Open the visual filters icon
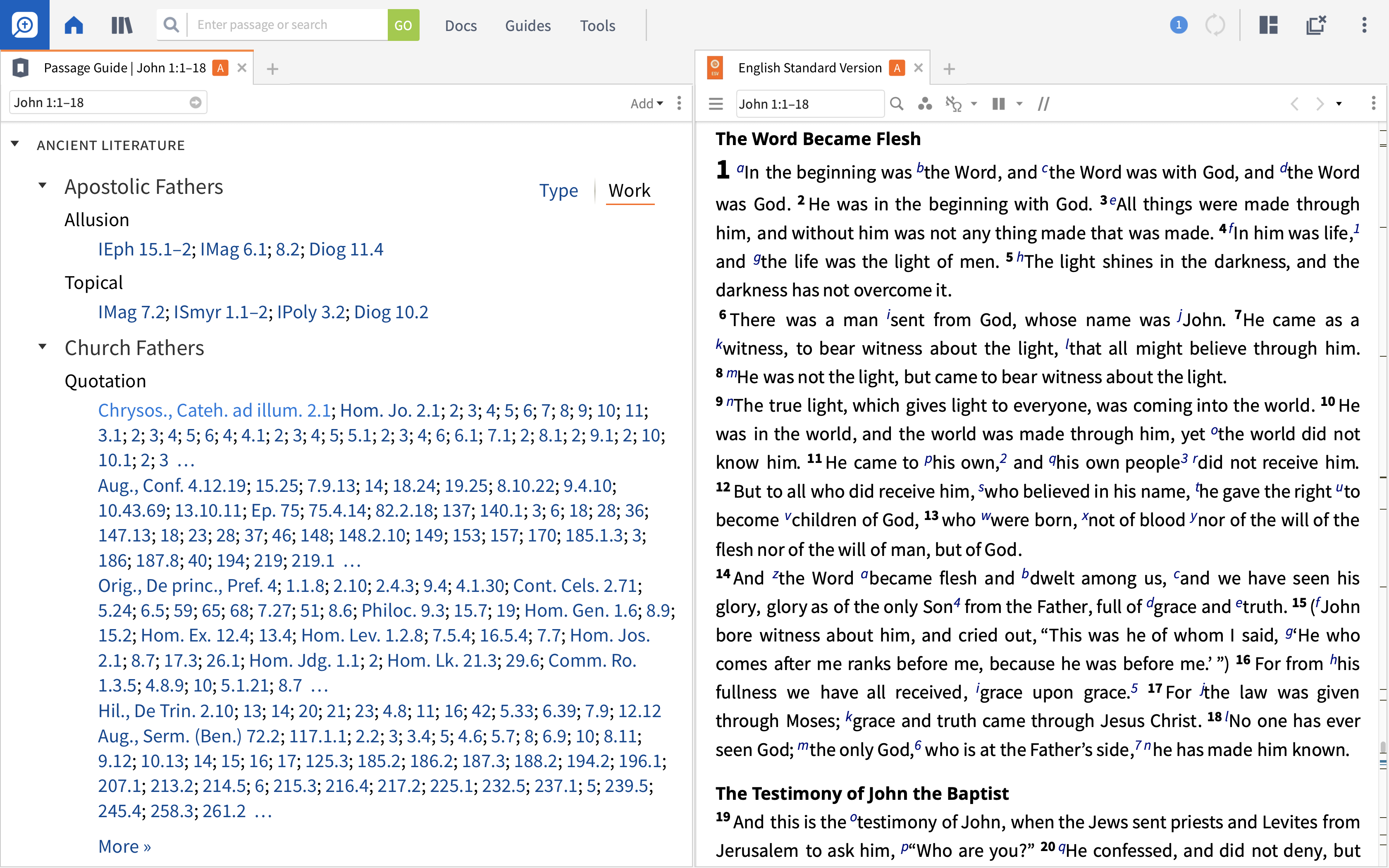This screenshot has width=1389, height=868. point(925,104)
